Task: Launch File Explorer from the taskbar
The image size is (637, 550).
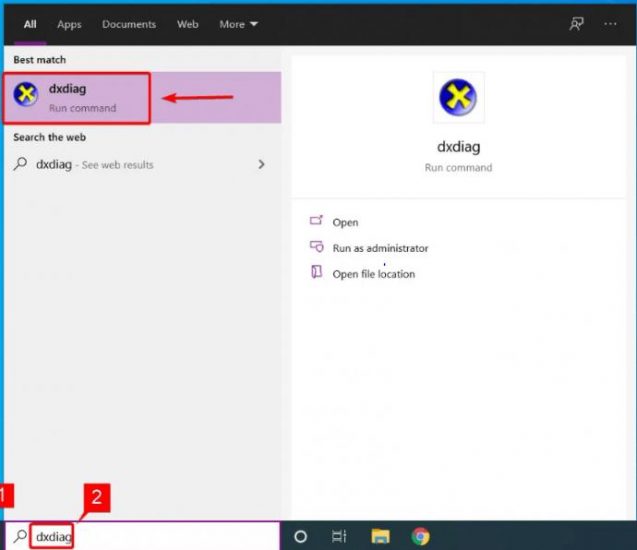Action: [380, 537]
